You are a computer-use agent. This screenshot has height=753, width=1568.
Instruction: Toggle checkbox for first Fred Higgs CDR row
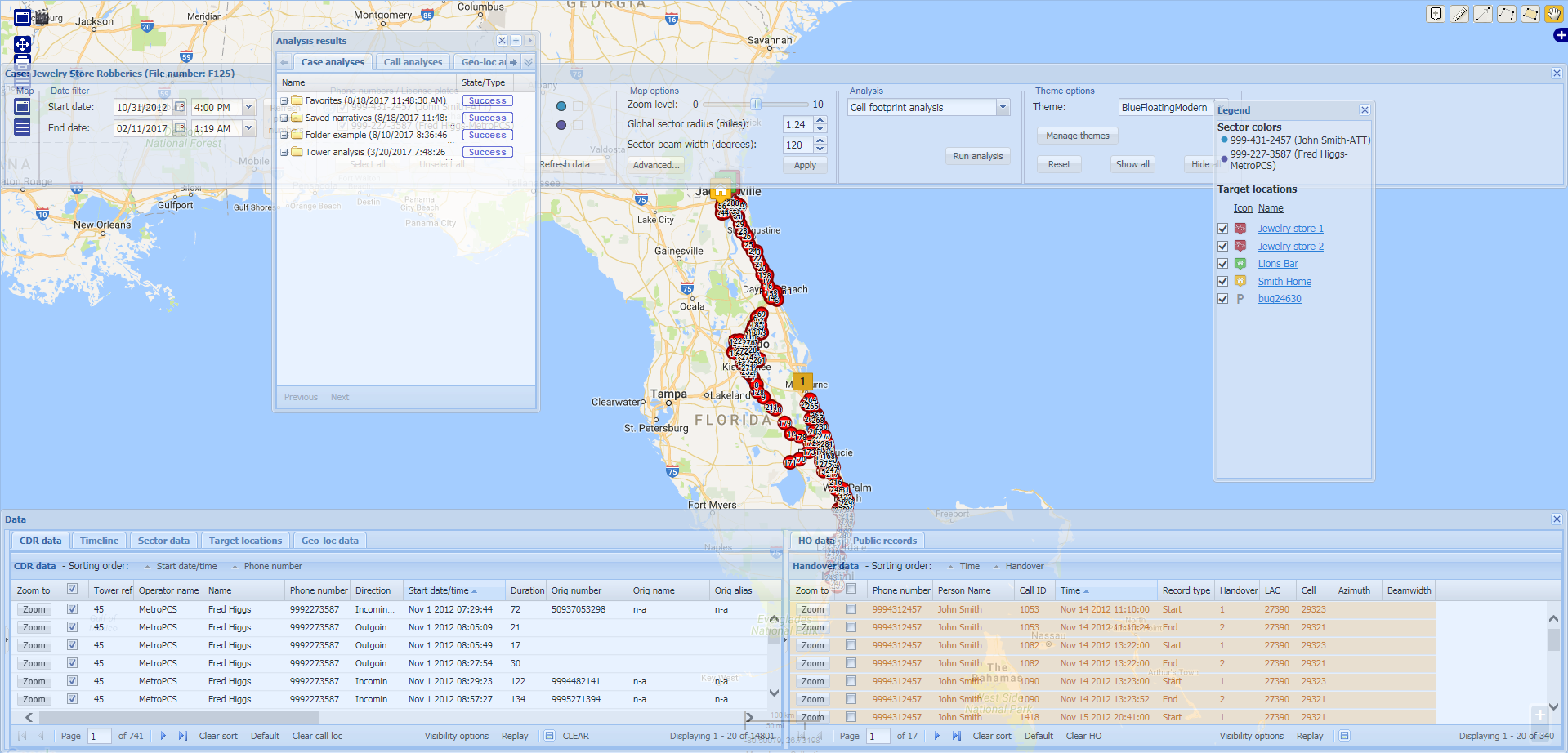72,609
